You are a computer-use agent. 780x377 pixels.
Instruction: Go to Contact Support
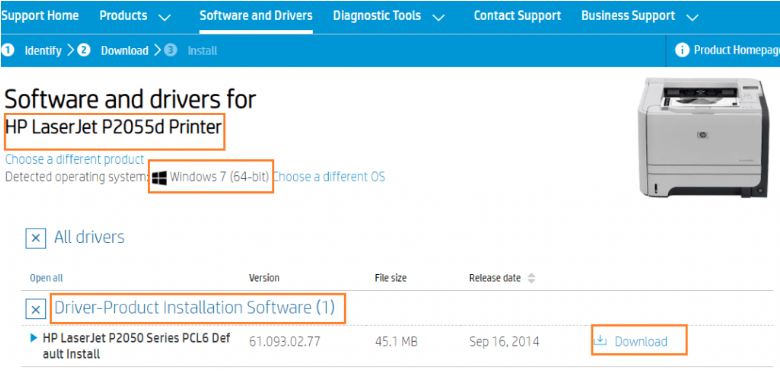pyautogui.click(x=517, y=15)
